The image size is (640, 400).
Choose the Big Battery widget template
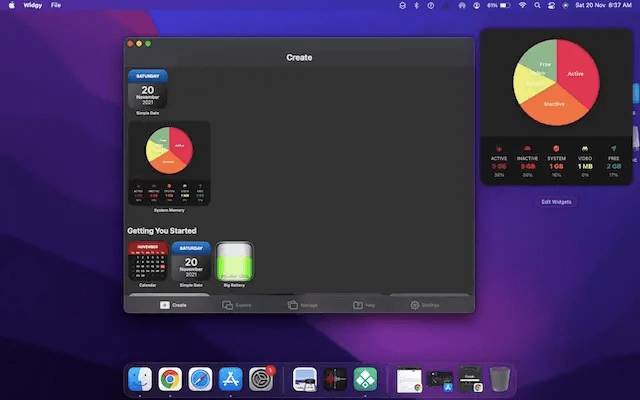pos(235,264)
